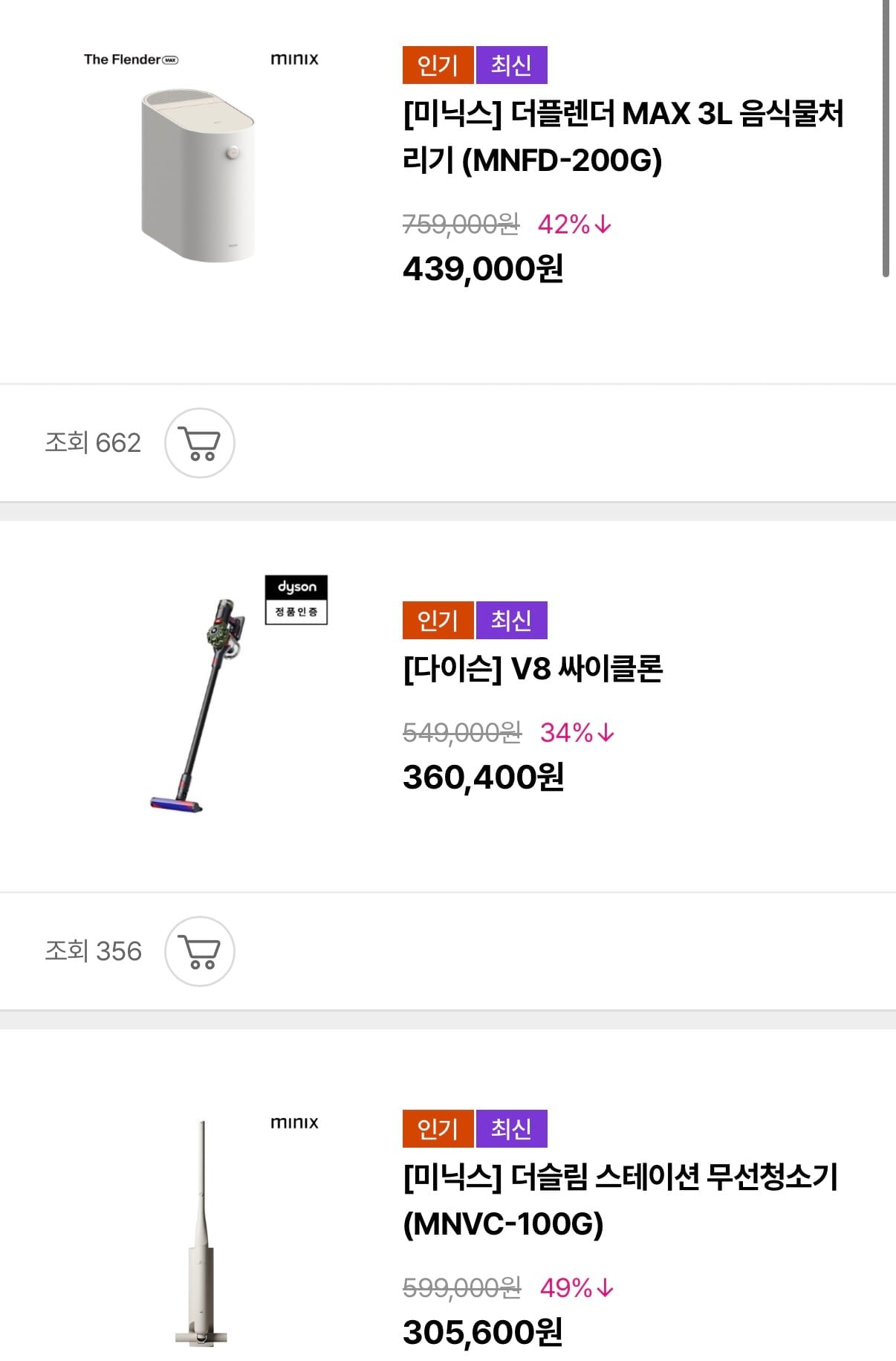Click the page scrollbar thumb
The image size is (896, 1361).
[886, 138]
